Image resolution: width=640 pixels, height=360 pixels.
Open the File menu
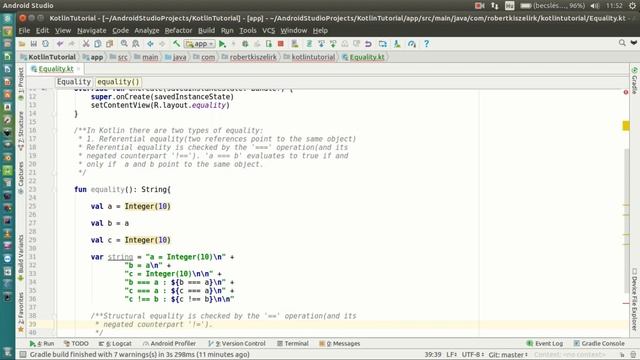pyautogui.click(x=24, y=31)
